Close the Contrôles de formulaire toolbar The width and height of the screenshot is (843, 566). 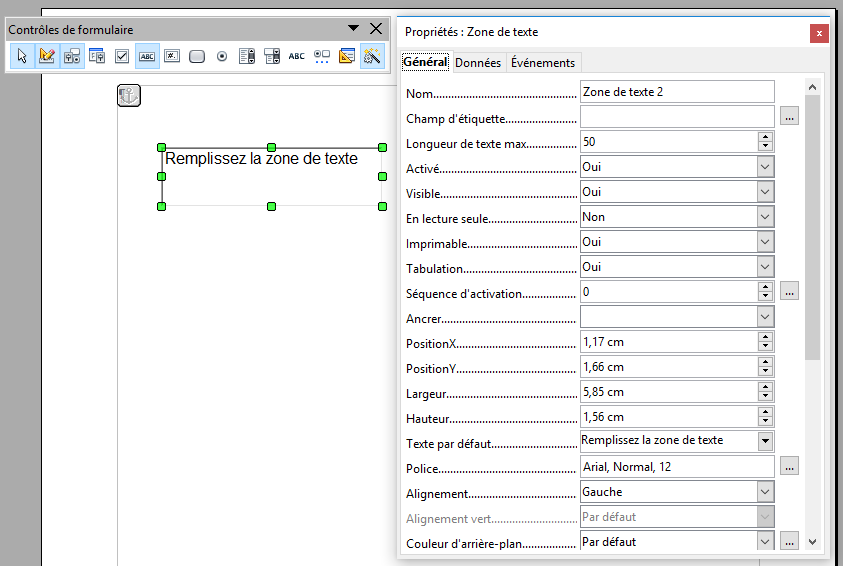pos(376,28)
